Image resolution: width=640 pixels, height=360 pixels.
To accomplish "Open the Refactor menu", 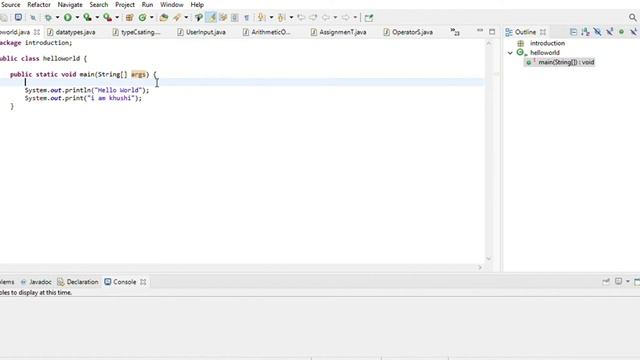I will point(39,4).
